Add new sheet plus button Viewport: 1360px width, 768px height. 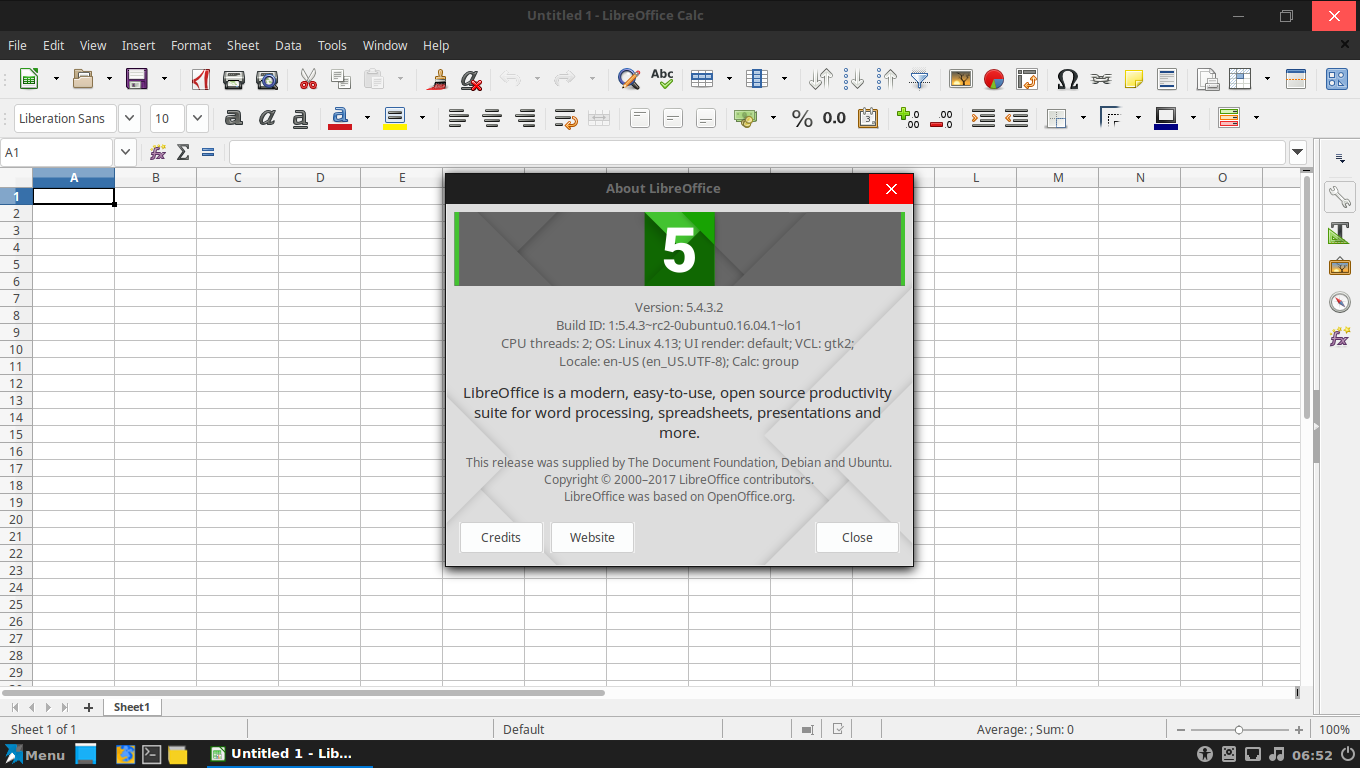(88, 707)
